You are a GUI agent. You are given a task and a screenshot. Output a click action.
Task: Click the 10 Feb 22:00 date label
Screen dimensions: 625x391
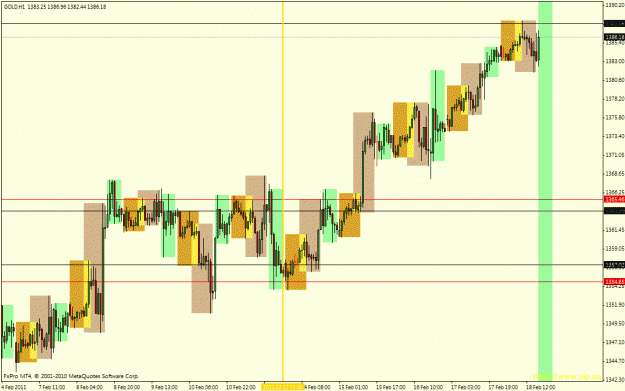point(240,387)
